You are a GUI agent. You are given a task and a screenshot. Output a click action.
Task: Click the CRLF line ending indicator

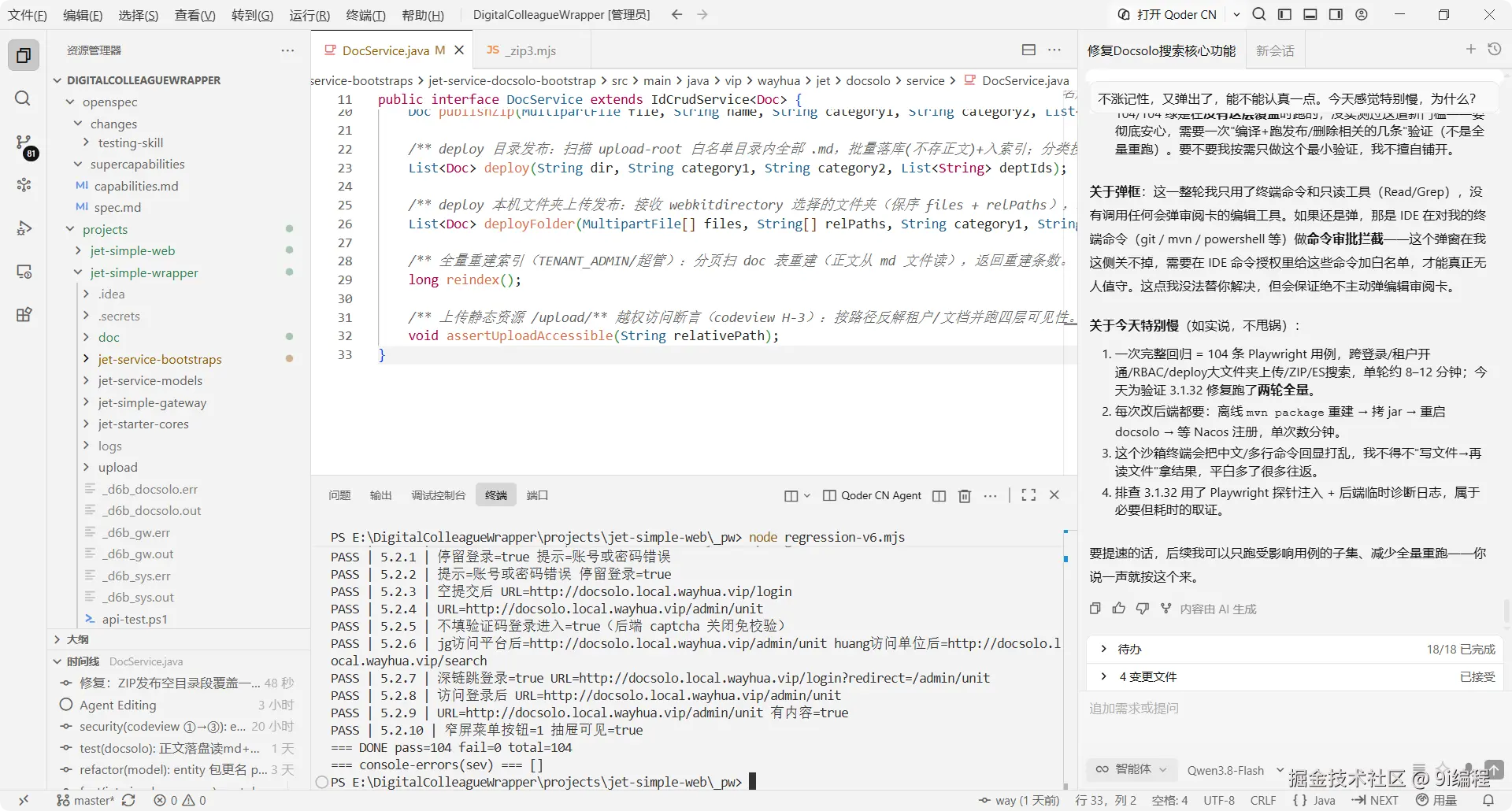point(1262,800)
